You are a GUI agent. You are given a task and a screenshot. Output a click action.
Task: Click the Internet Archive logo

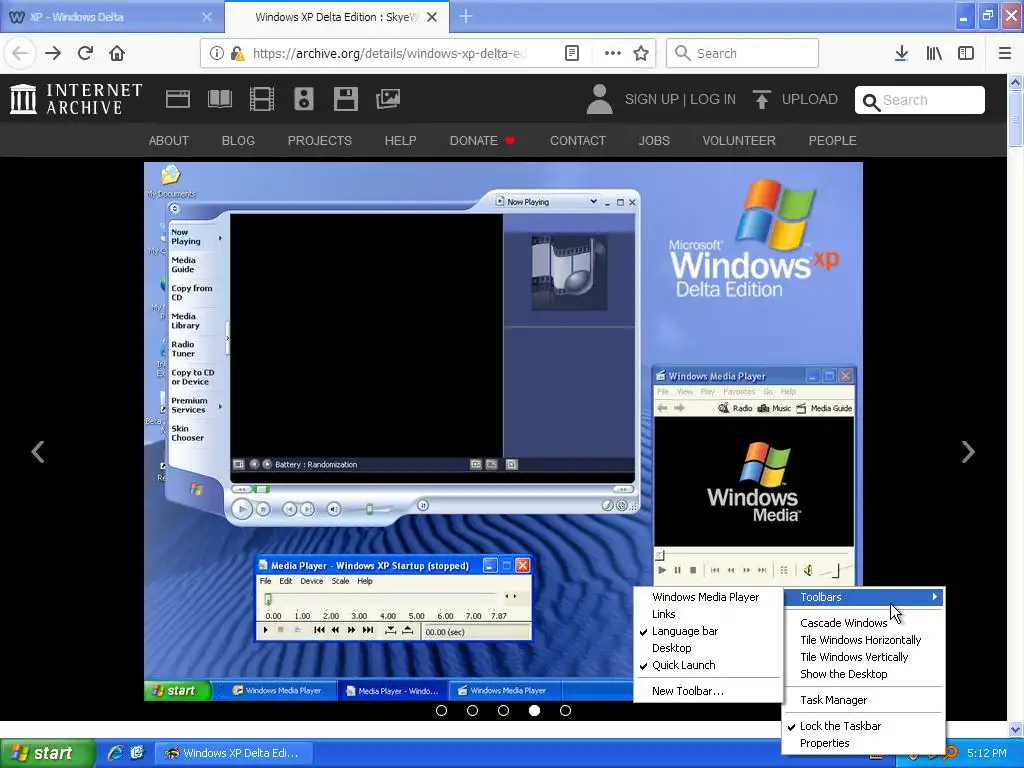coord(76,99)
